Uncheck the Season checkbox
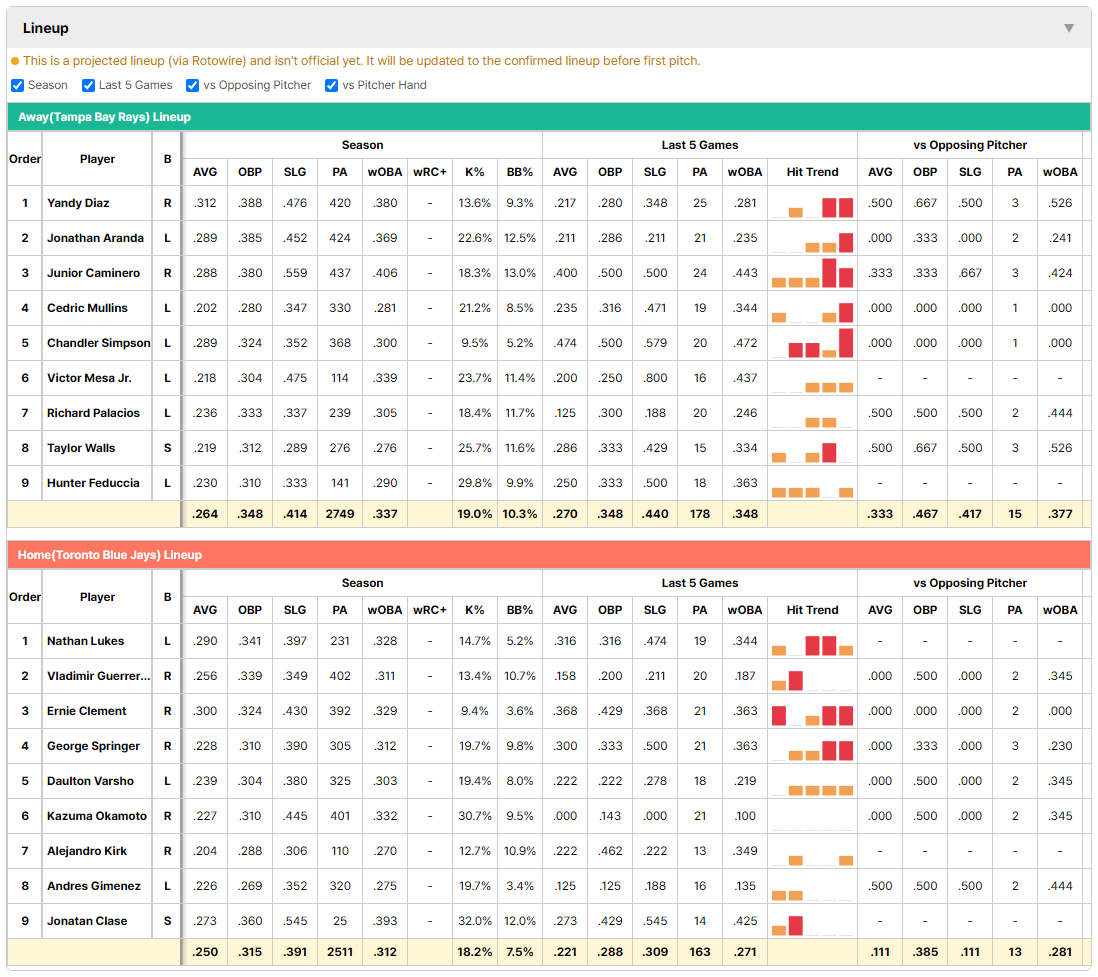The height and width of the screenshot is (977, 1098). (18, 85)
